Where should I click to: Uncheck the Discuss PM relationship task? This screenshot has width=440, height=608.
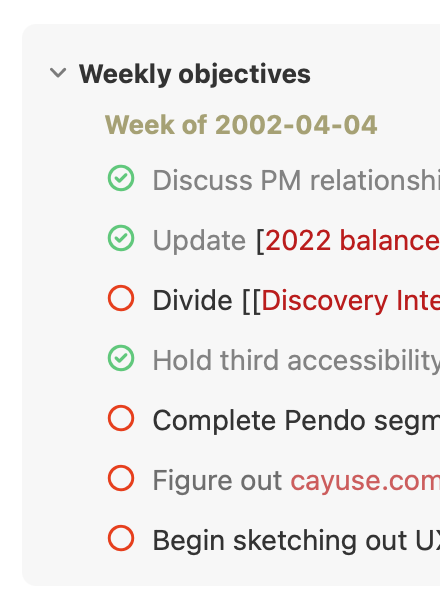pyautogui.click(x=121, y=178)
